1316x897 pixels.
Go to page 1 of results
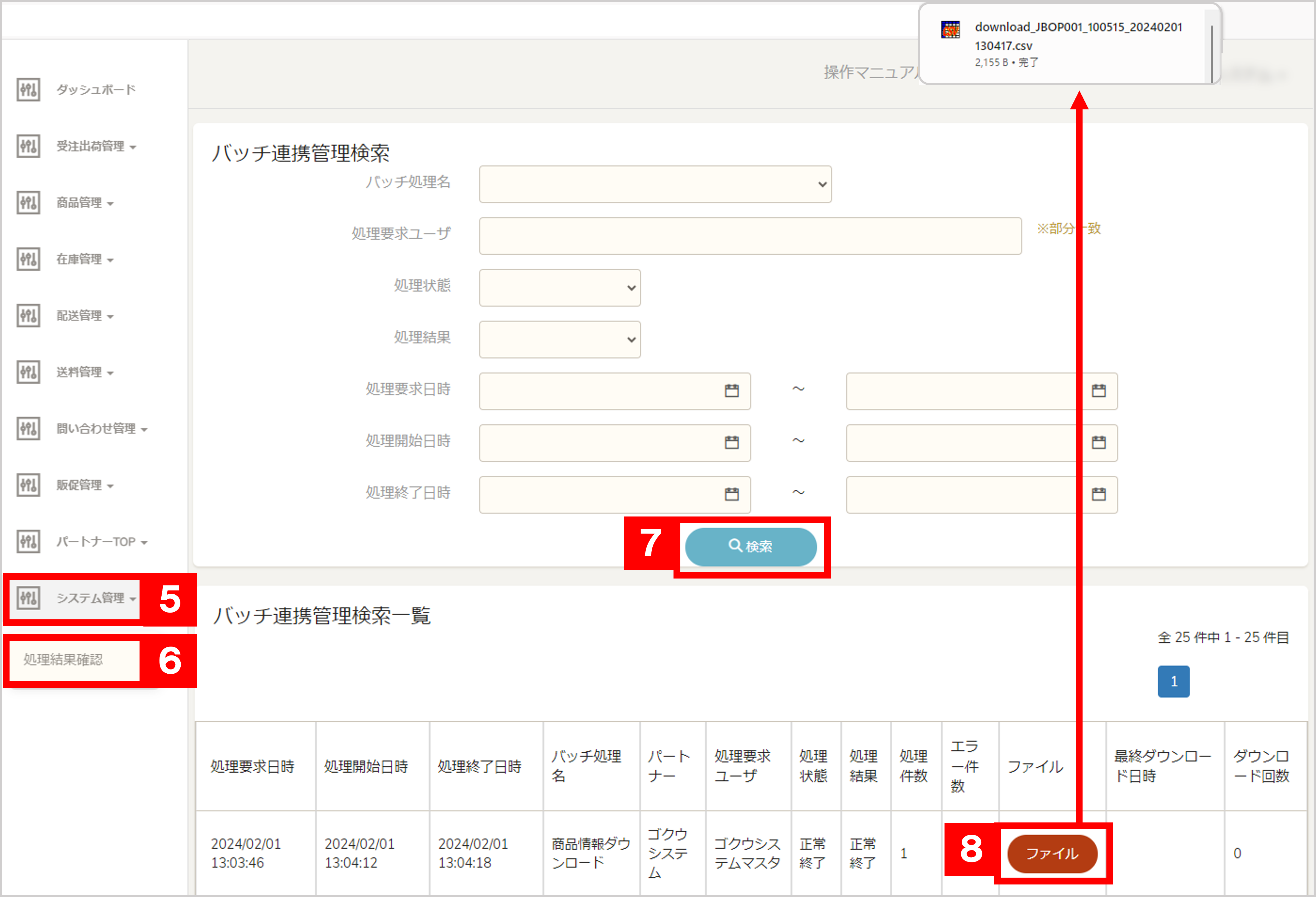[1173, 681]
